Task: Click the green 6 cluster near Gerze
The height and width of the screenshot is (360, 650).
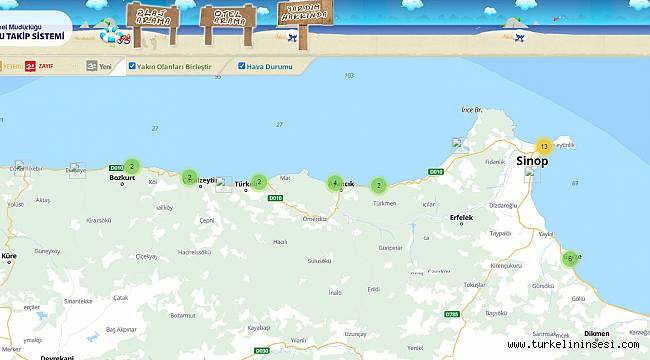Action: pos(570,259)
